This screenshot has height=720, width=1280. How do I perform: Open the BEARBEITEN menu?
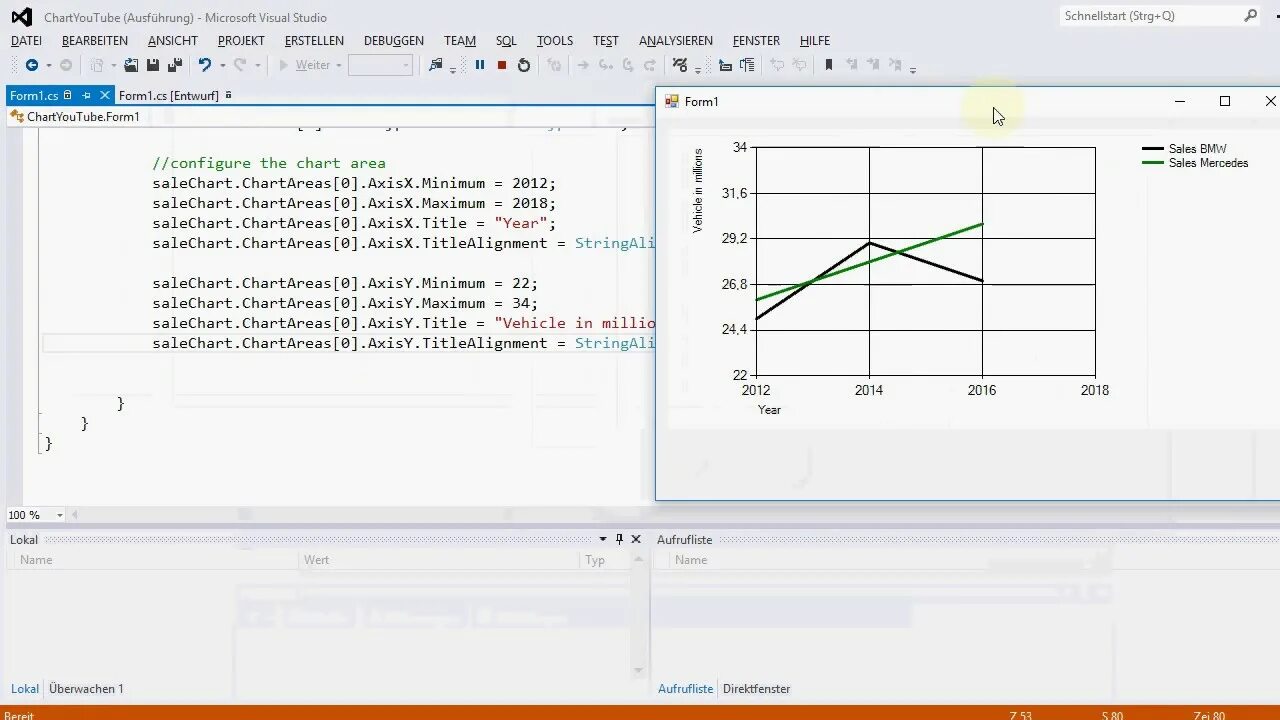95,41
